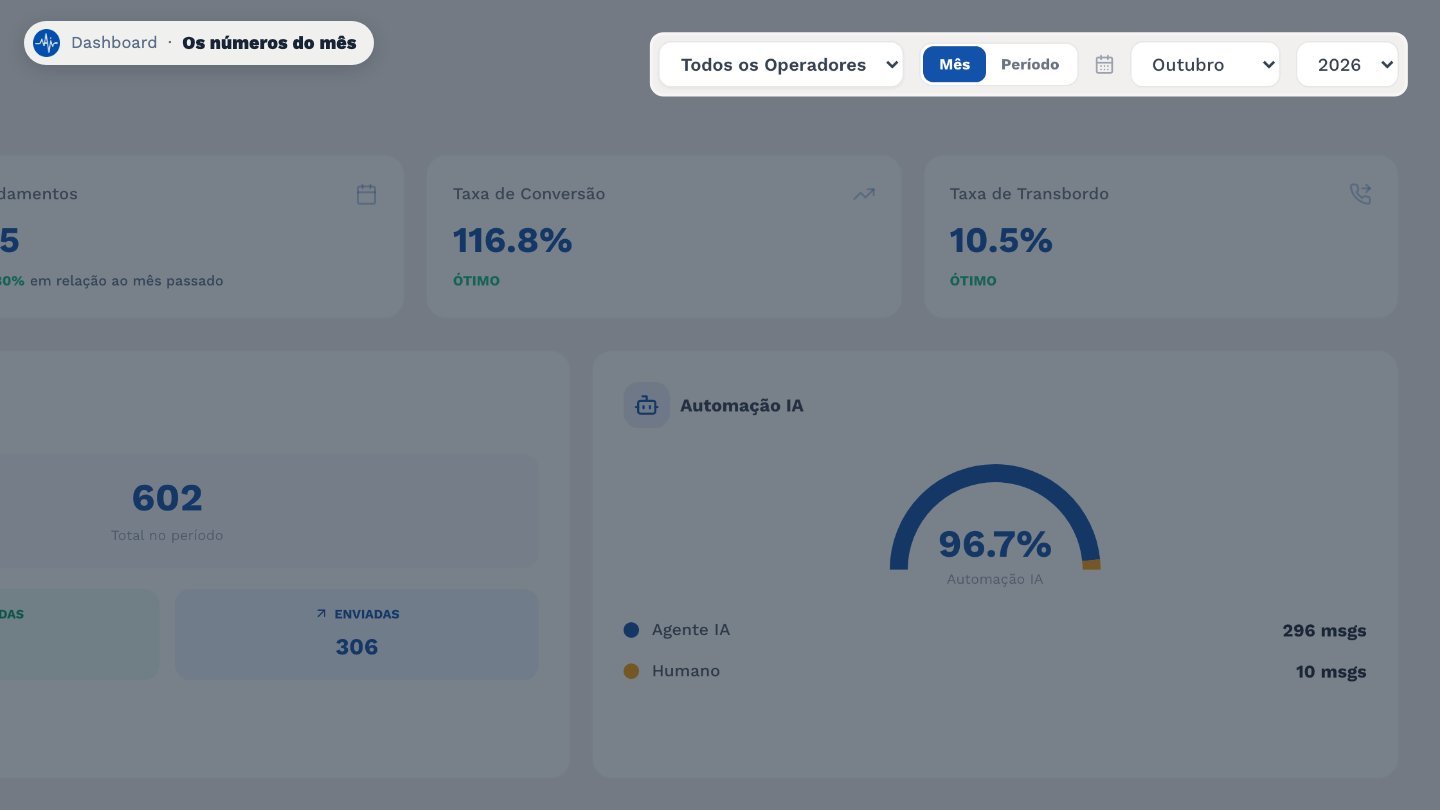Click the 602 total value

tap(167, 498)
